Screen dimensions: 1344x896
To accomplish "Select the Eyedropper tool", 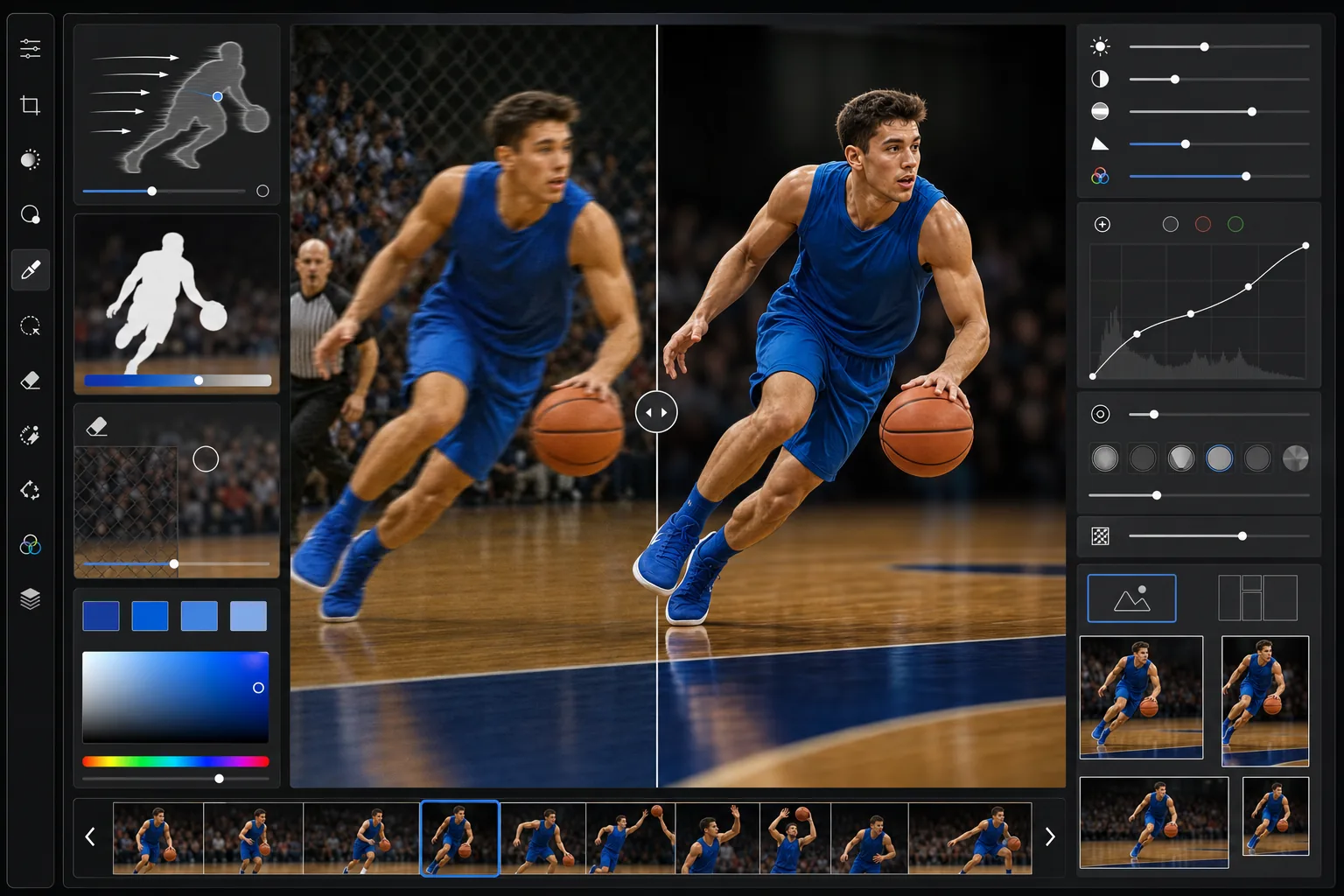I will pyautogui.click(x=30, y=269).
